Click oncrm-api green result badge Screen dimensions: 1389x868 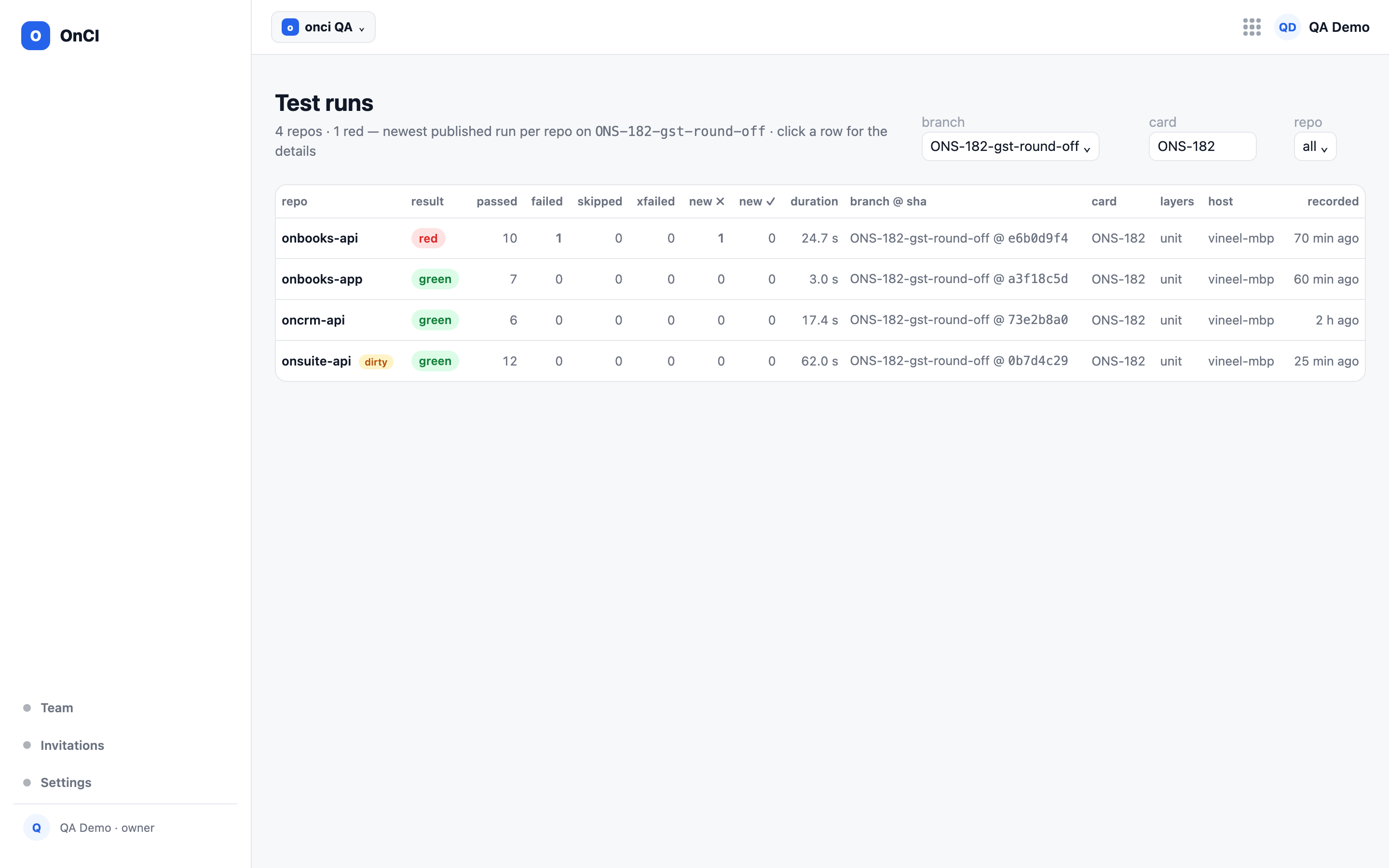[x=435, y=320]
